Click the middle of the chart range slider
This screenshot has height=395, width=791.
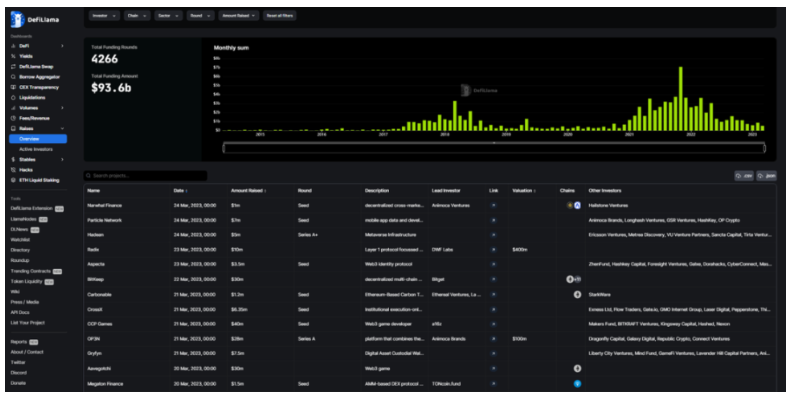[494, 148]
